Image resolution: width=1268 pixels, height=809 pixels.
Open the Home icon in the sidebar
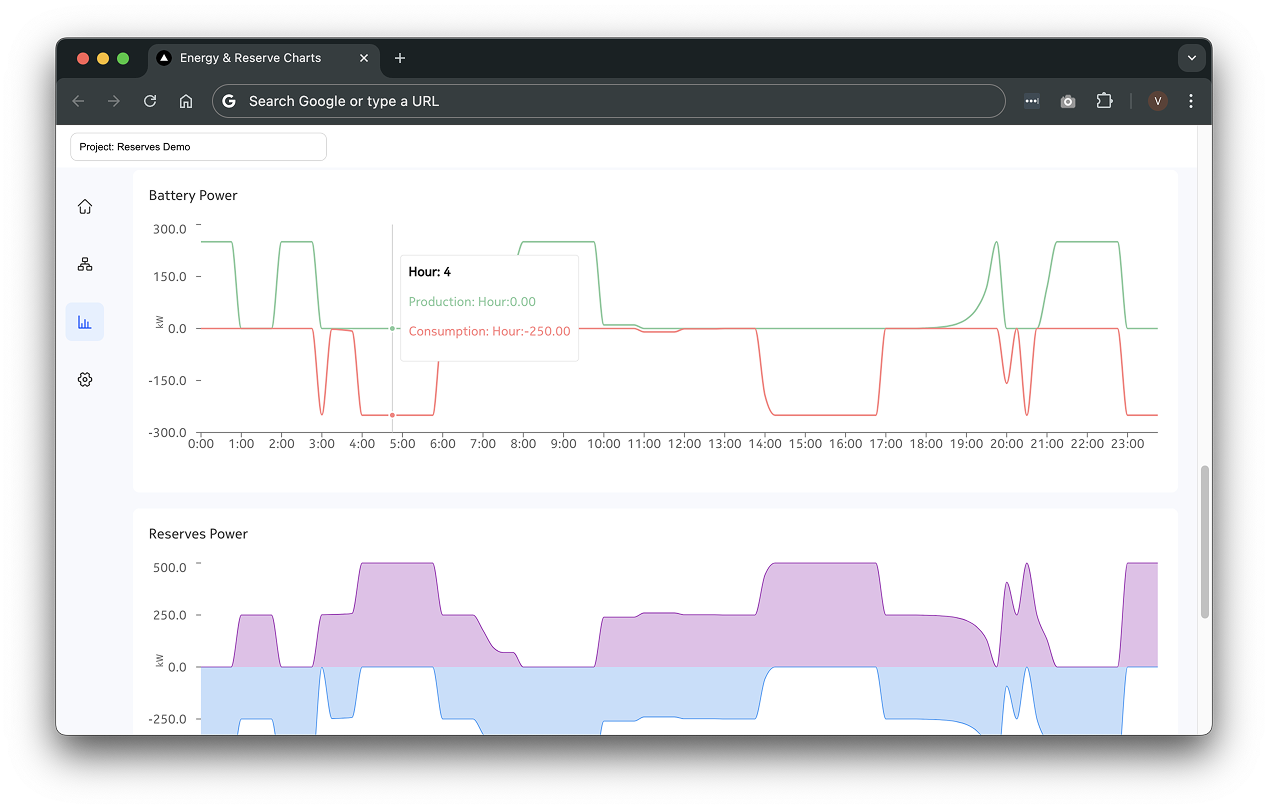(x=85, y=207)
